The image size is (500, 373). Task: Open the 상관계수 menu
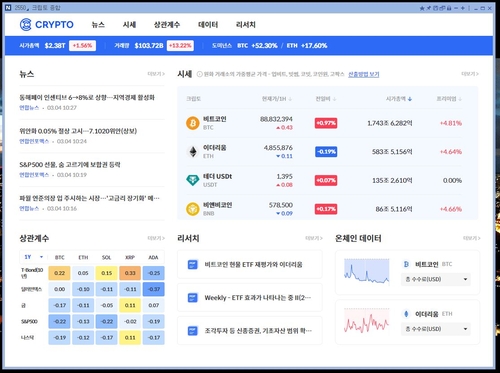[x=167, y=25]
